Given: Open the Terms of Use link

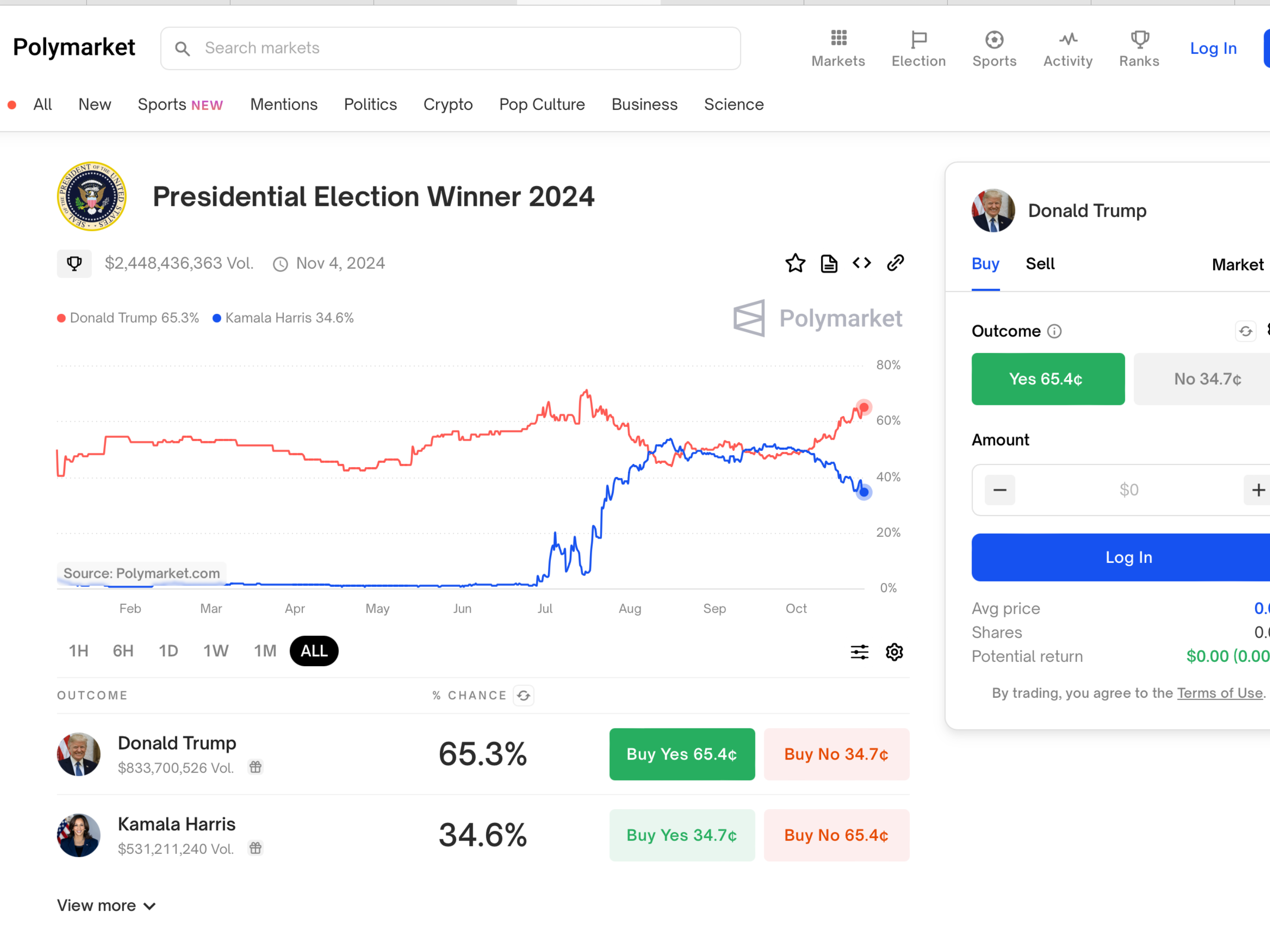Looking at the screenshot, I should pyautogui.click(x=1219, y=693).
